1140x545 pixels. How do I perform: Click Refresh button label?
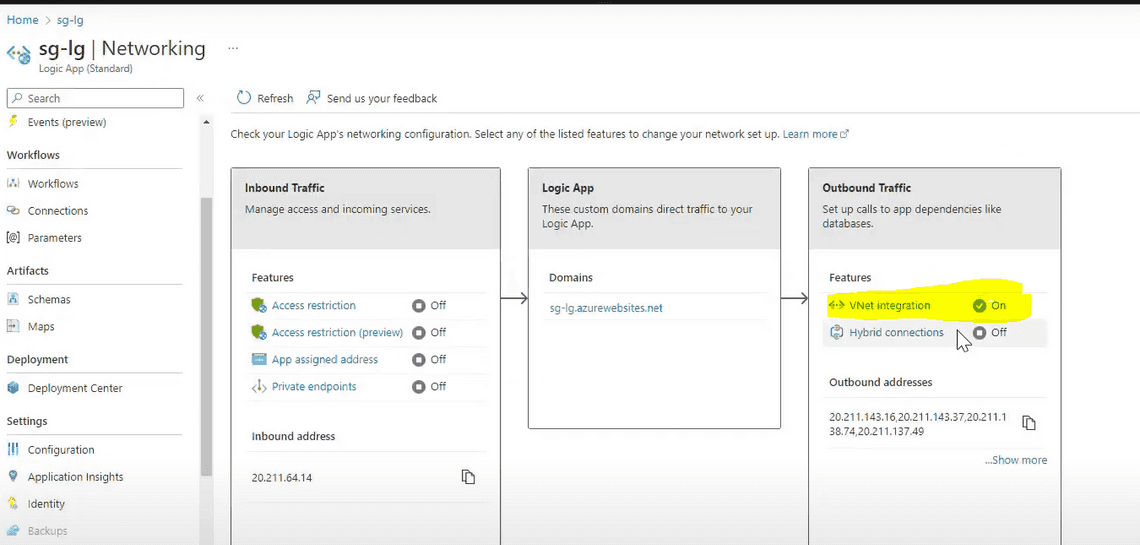(x=275, y=98)
